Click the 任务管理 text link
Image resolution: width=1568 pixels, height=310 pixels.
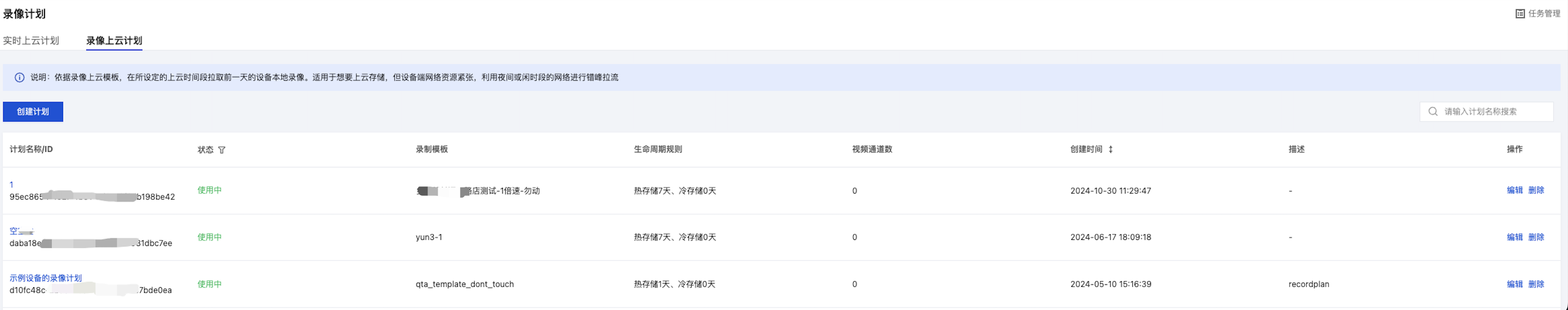(1544, 13)
